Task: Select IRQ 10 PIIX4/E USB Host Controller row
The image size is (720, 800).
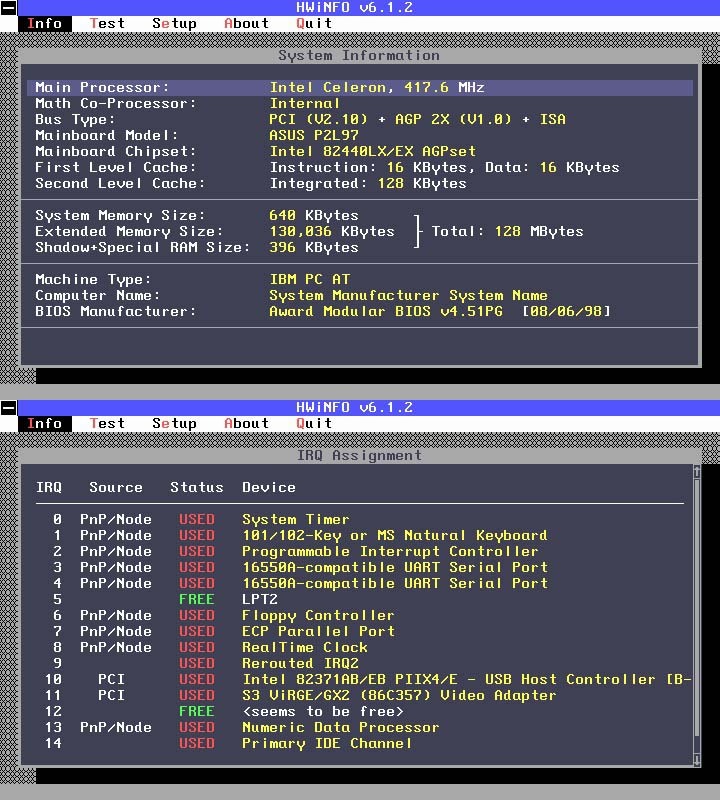Action: click(360, 680)
